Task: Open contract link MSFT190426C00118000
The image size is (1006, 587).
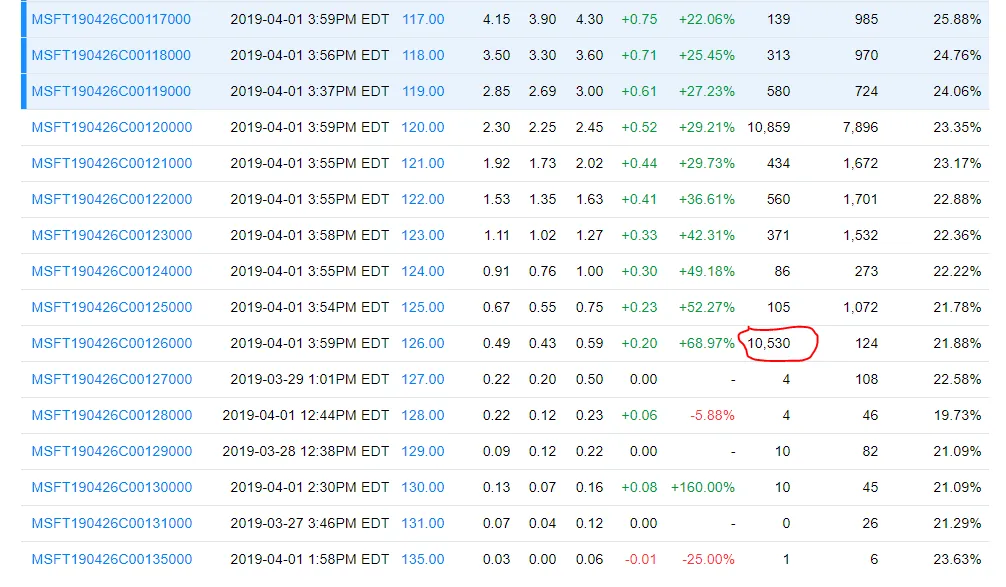Action: (x=111, y=55)
